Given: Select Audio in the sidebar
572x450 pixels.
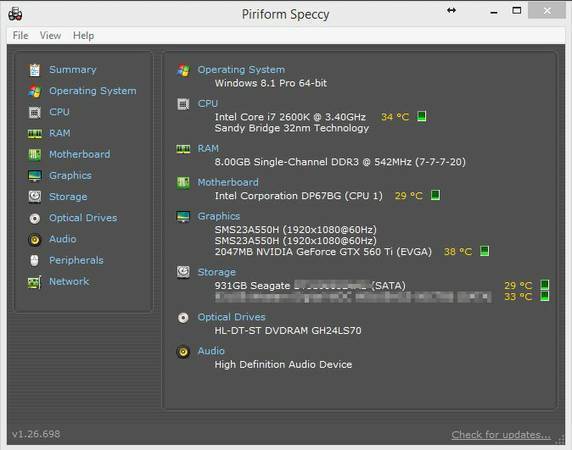Looking at the screenshot, I should coord(63,239).
